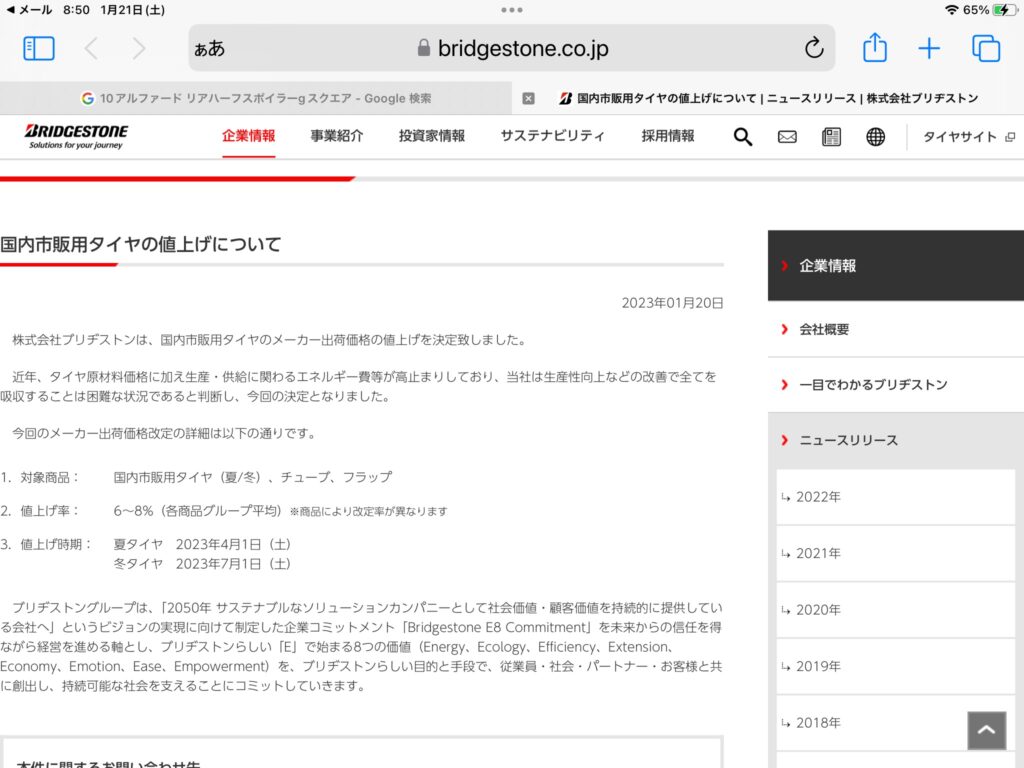Tap the bridgestone.co.jp address bar
The height and width of the screenshot is (768, 1024).
click(511, 48)
